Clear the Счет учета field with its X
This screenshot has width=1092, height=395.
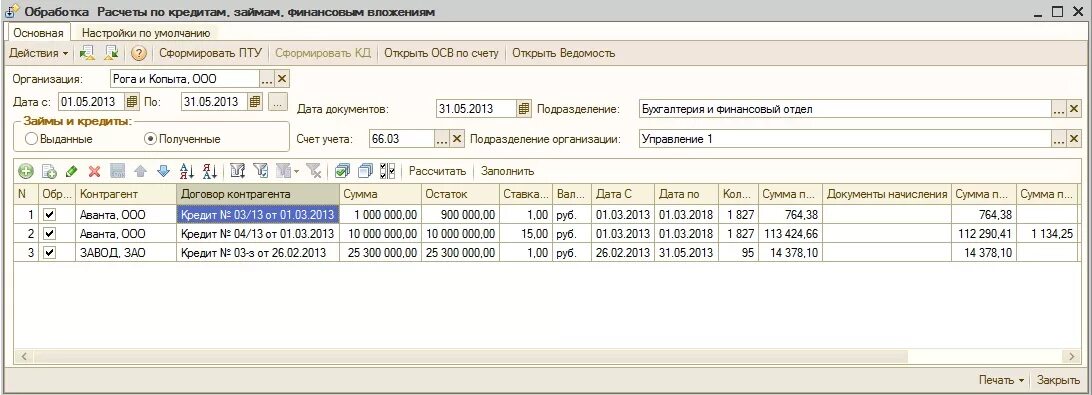(457, 139)
